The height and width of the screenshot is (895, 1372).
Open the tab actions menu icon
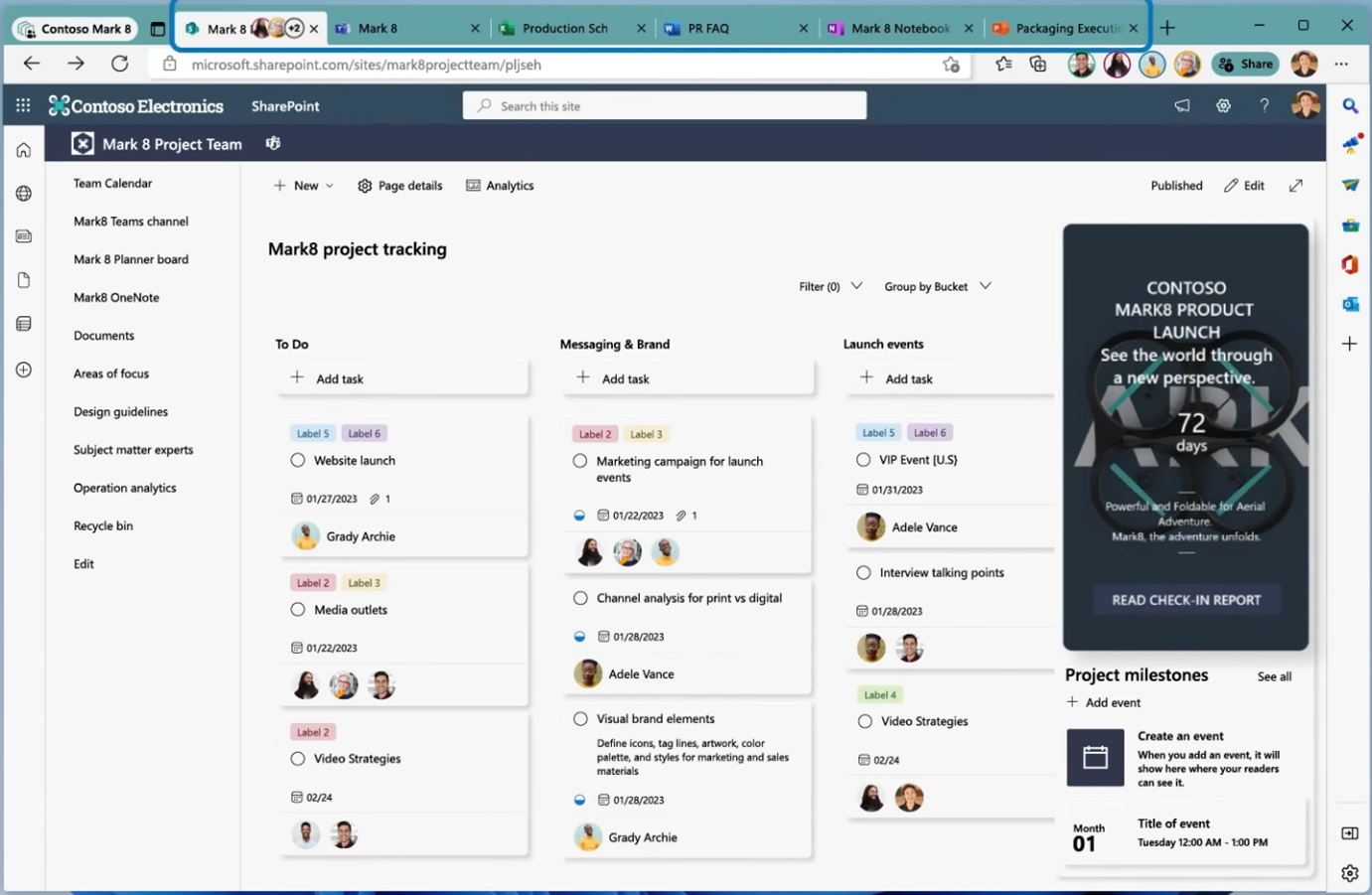pyautogui.click(x=157, y=29)
